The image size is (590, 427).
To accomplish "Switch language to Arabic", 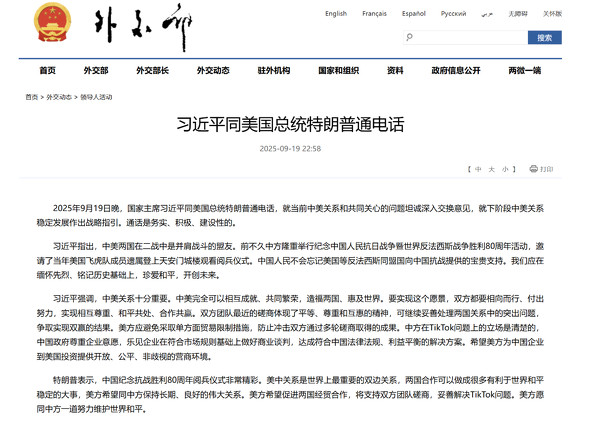I will pyautogui.click(x=487, y=14).
